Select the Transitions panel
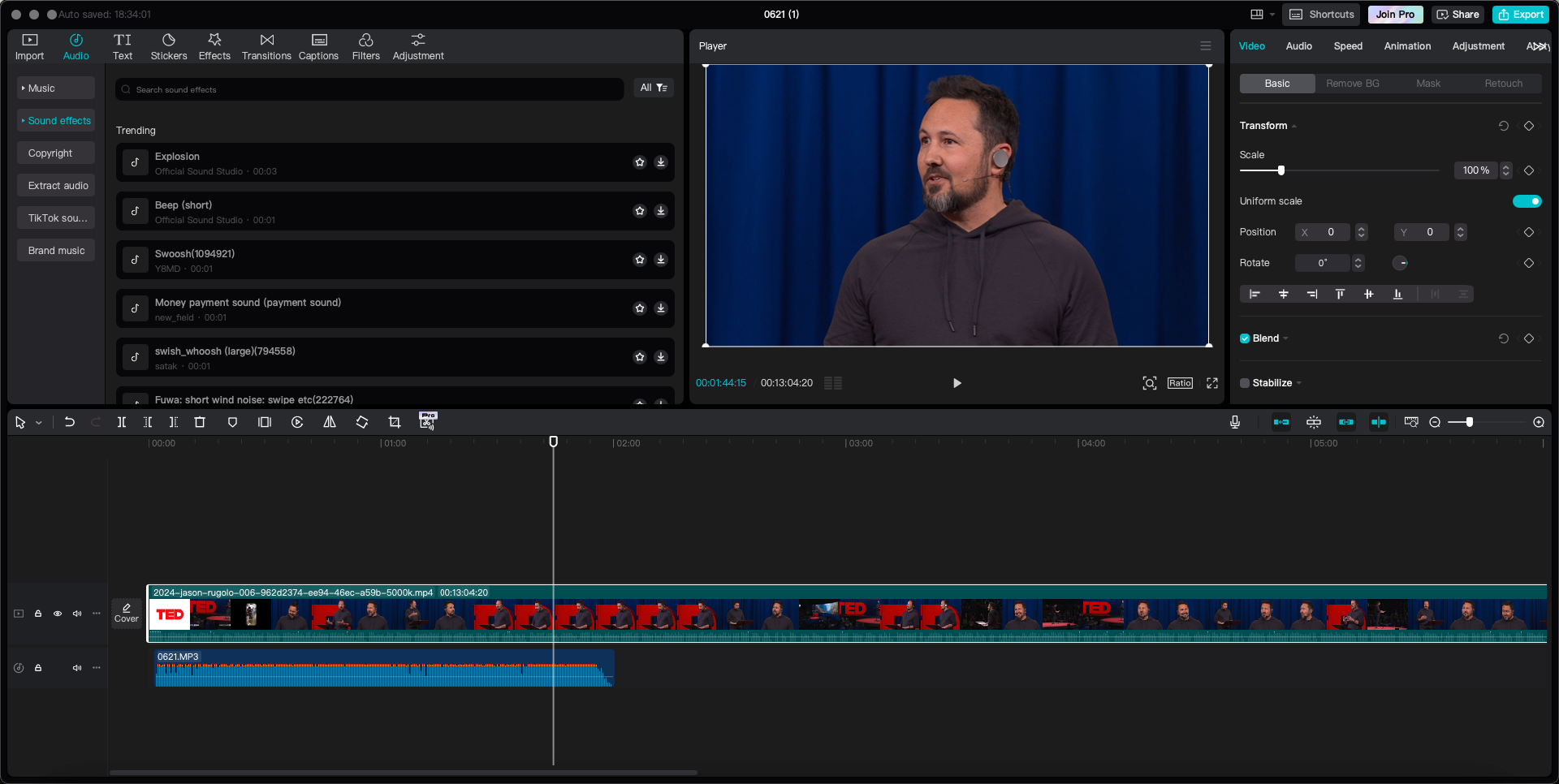The width and height of the screenshot is (1559, 784). point(266,45)
